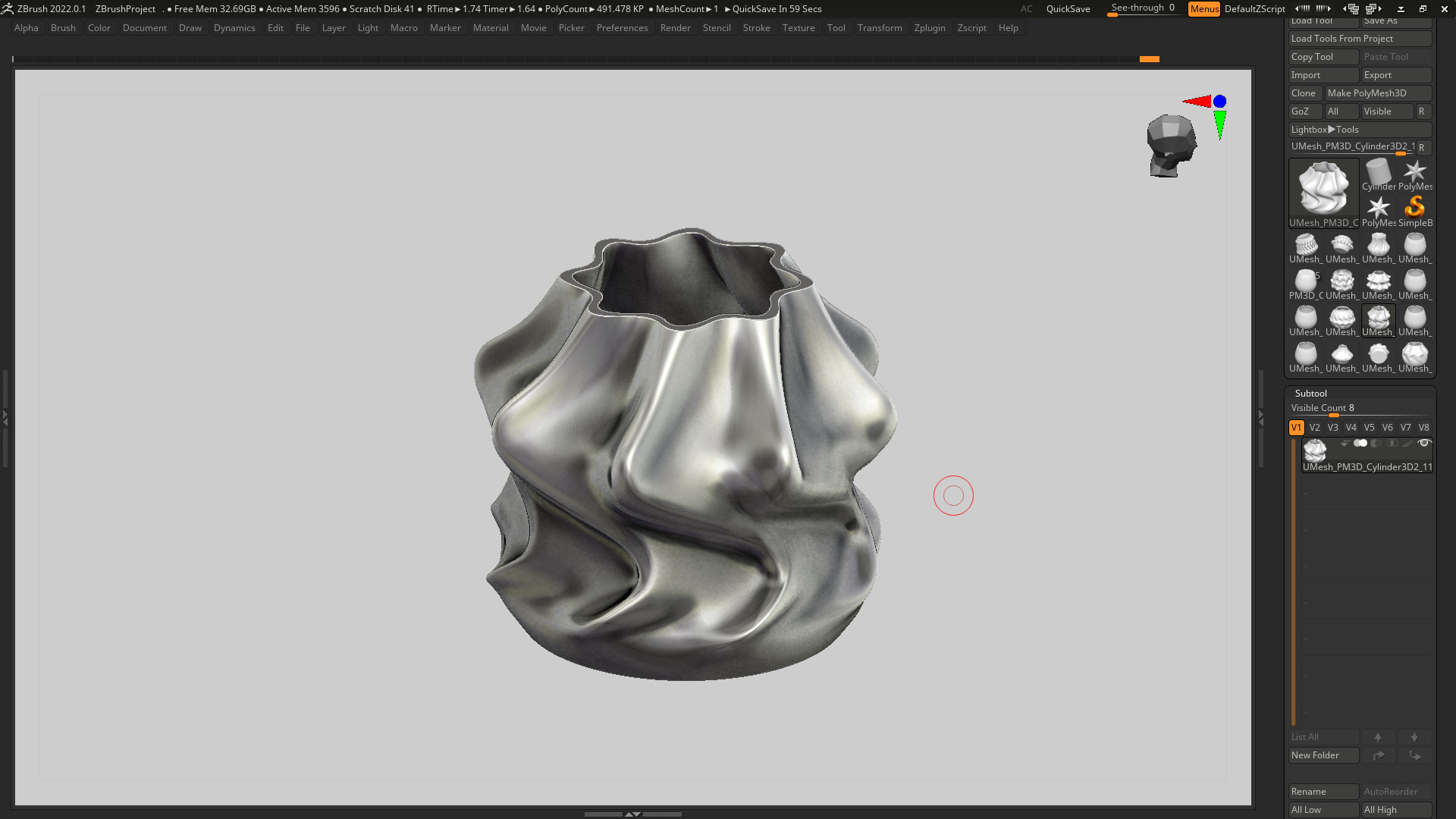Screen dimensions: 1456x819
Task: Select the SimpleBrush tool icon
Action: 1415,211
